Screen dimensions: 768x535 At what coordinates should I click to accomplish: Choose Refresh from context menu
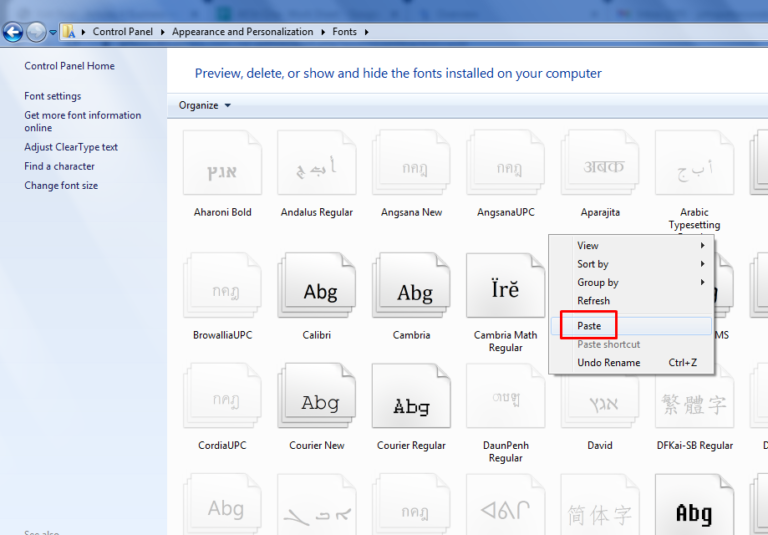(x=631, y=301)
